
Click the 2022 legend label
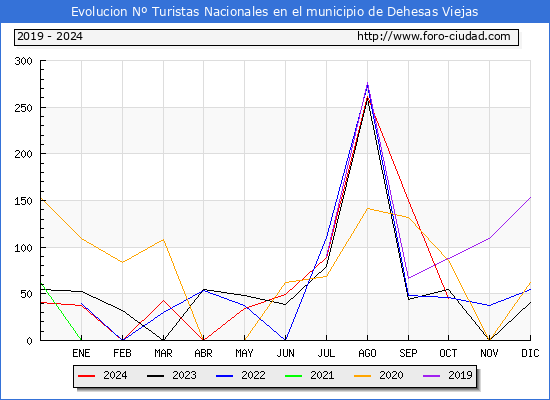coord(253,375)
